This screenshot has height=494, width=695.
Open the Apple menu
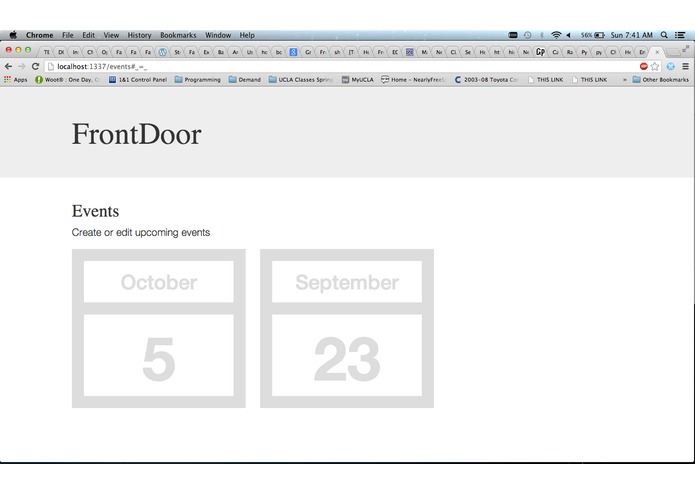point(13,35)
